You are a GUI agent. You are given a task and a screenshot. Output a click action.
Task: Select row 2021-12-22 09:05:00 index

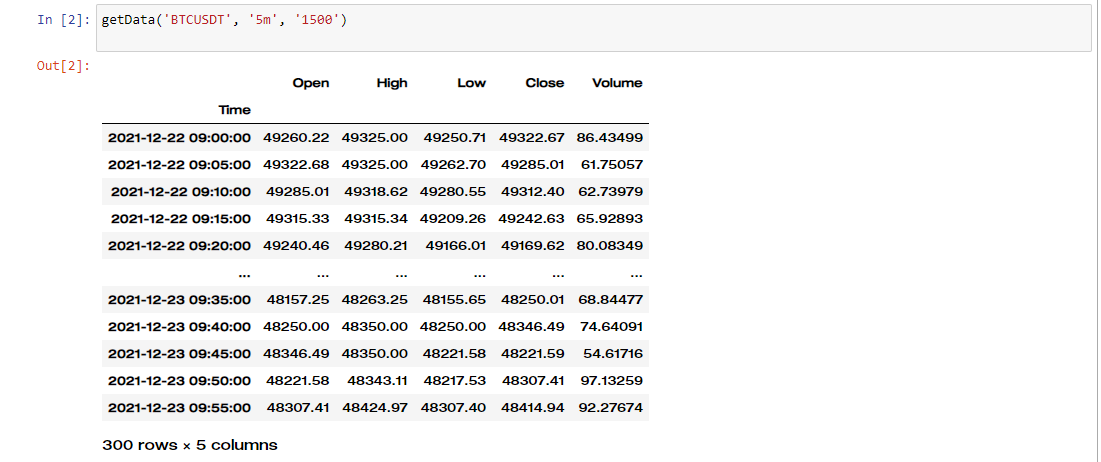pyautogui.click(x=179, y=165)
